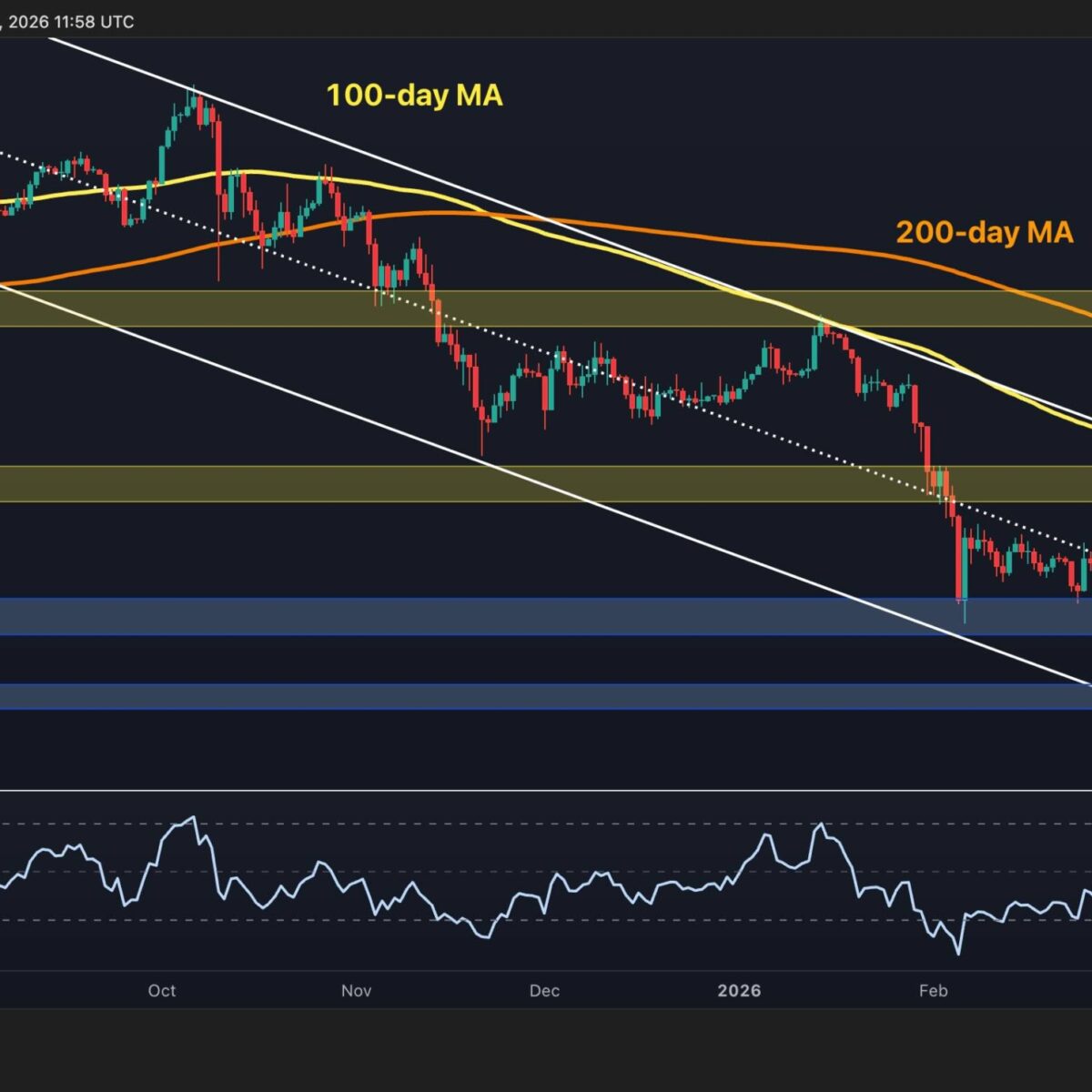Select the Nov label on time axis
This screenshot has width=1092, height=1092.
click(x=356, y=990)
